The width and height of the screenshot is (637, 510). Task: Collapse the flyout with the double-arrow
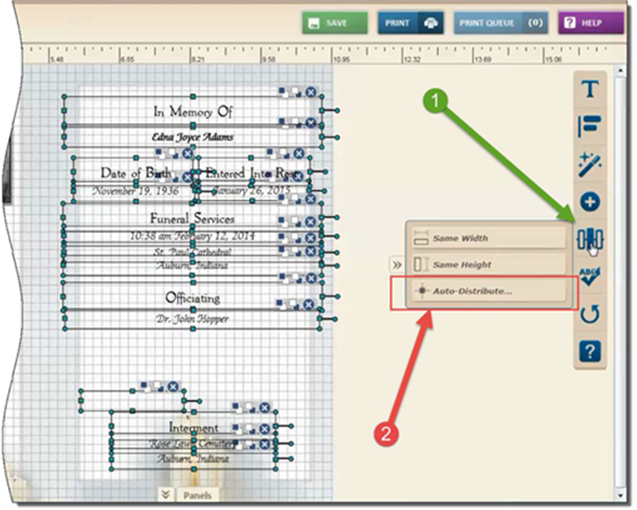pos(396,265)
